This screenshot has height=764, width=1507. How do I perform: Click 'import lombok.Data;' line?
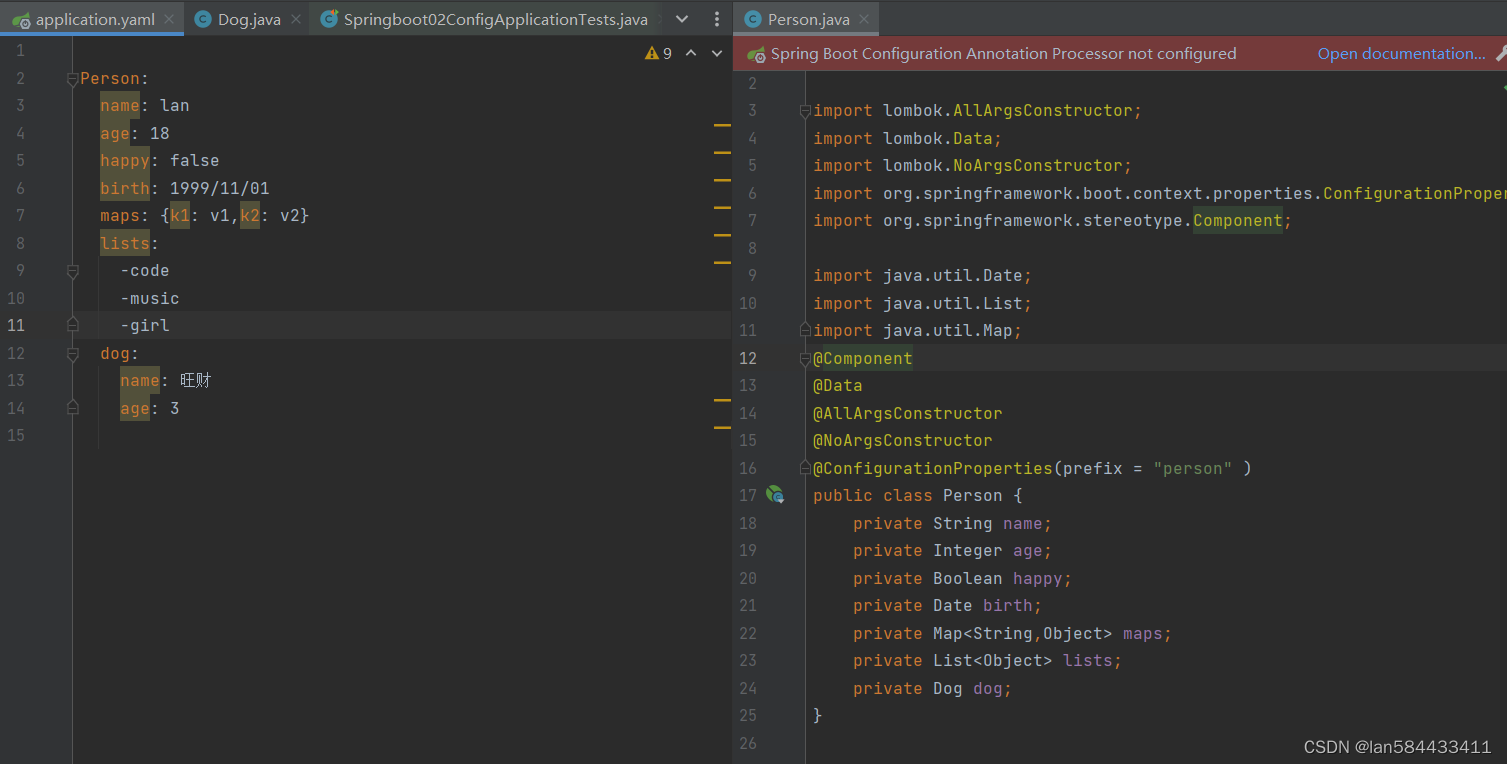[x=907, y=138]
